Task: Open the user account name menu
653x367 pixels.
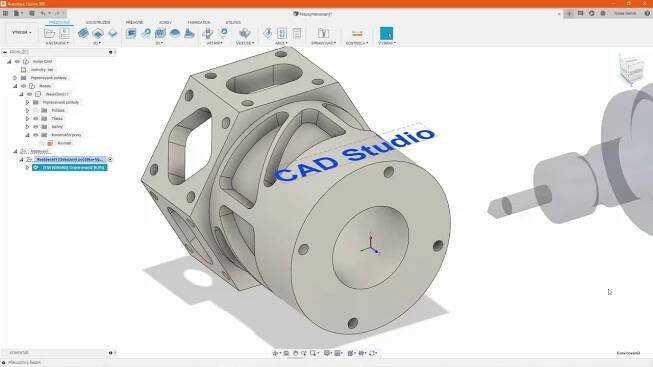Action: (x=626, y=13)
